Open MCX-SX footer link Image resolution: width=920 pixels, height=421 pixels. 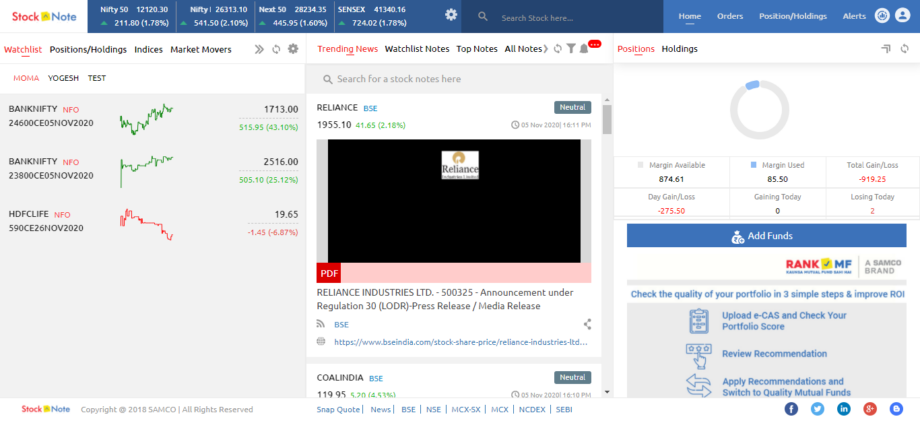(x=466, y=409)
